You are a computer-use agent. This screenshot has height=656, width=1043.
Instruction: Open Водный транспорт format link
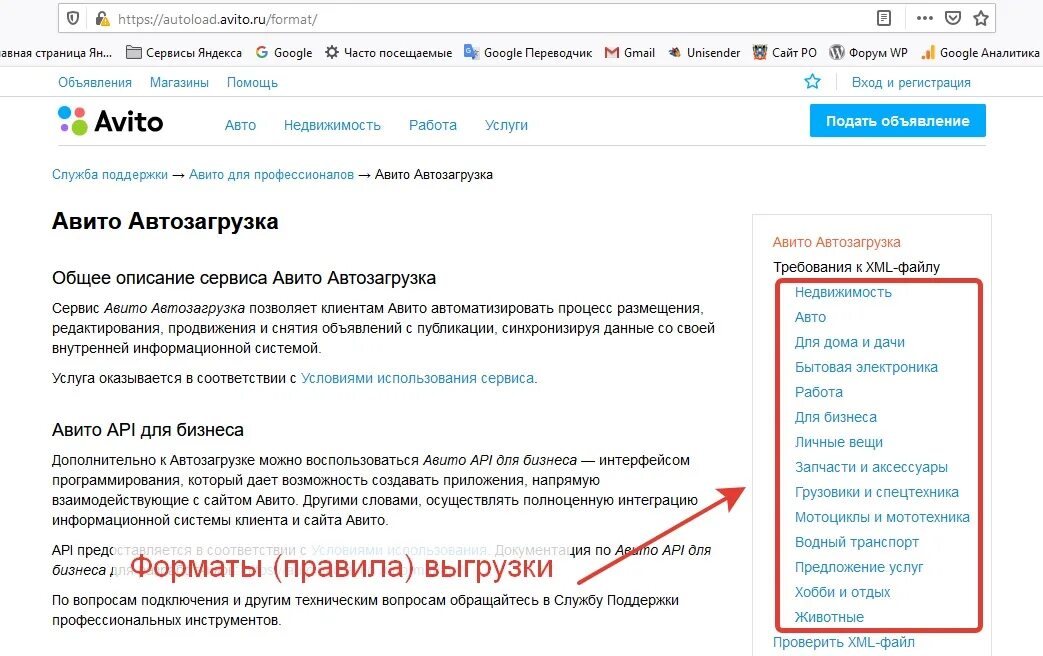click(857, 542)
